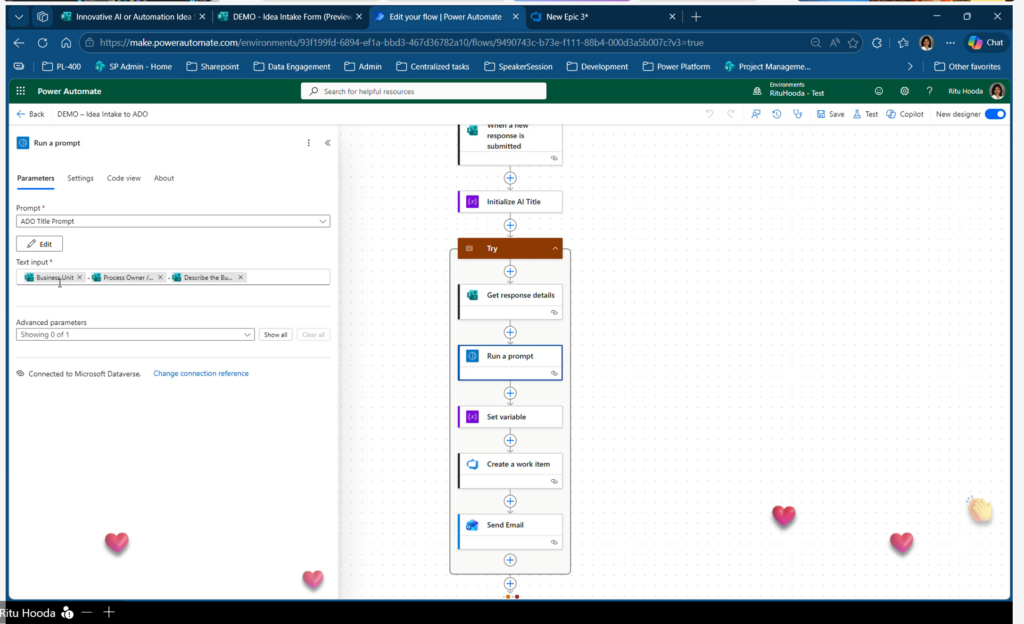Image resolution: width=1024 pixels, height=624 pixels.
Task: Open the version history clock icon
Action: [777, 114]
